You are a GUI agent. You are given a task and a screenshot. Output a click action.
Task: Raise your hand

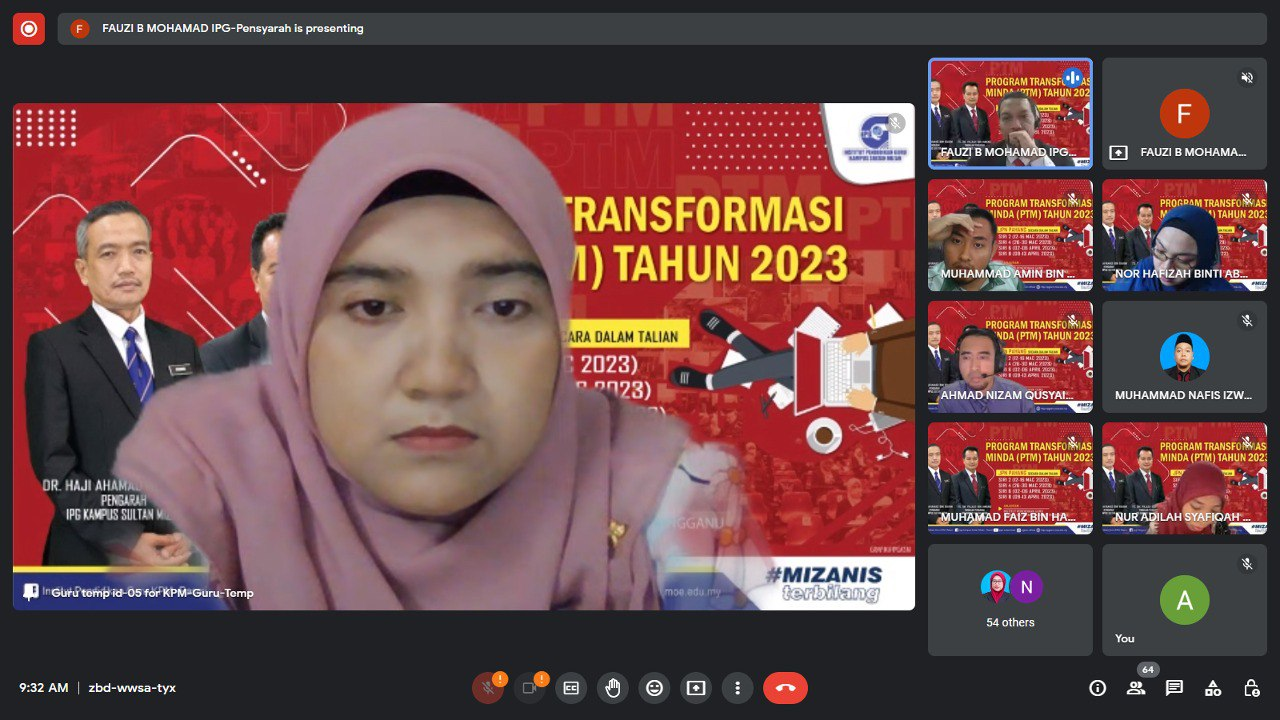[613, 688]
